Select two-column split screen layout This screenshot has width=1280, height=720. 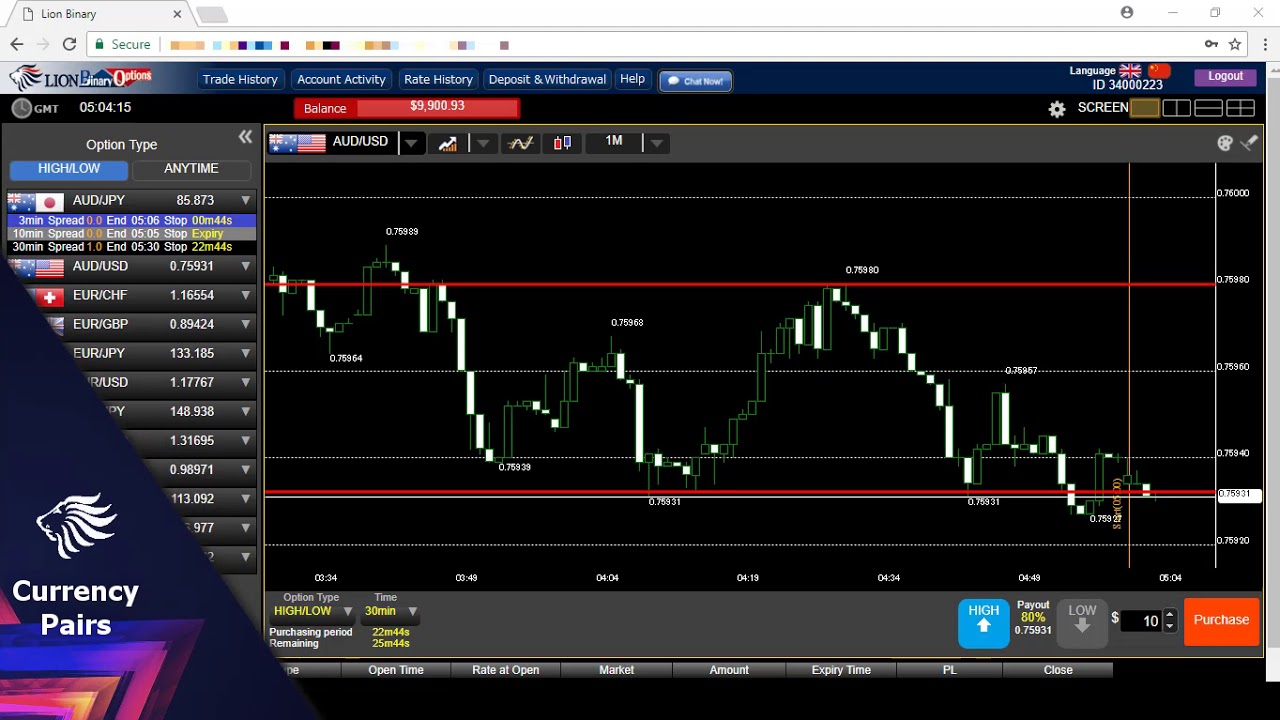click(x=1176, y=108)
